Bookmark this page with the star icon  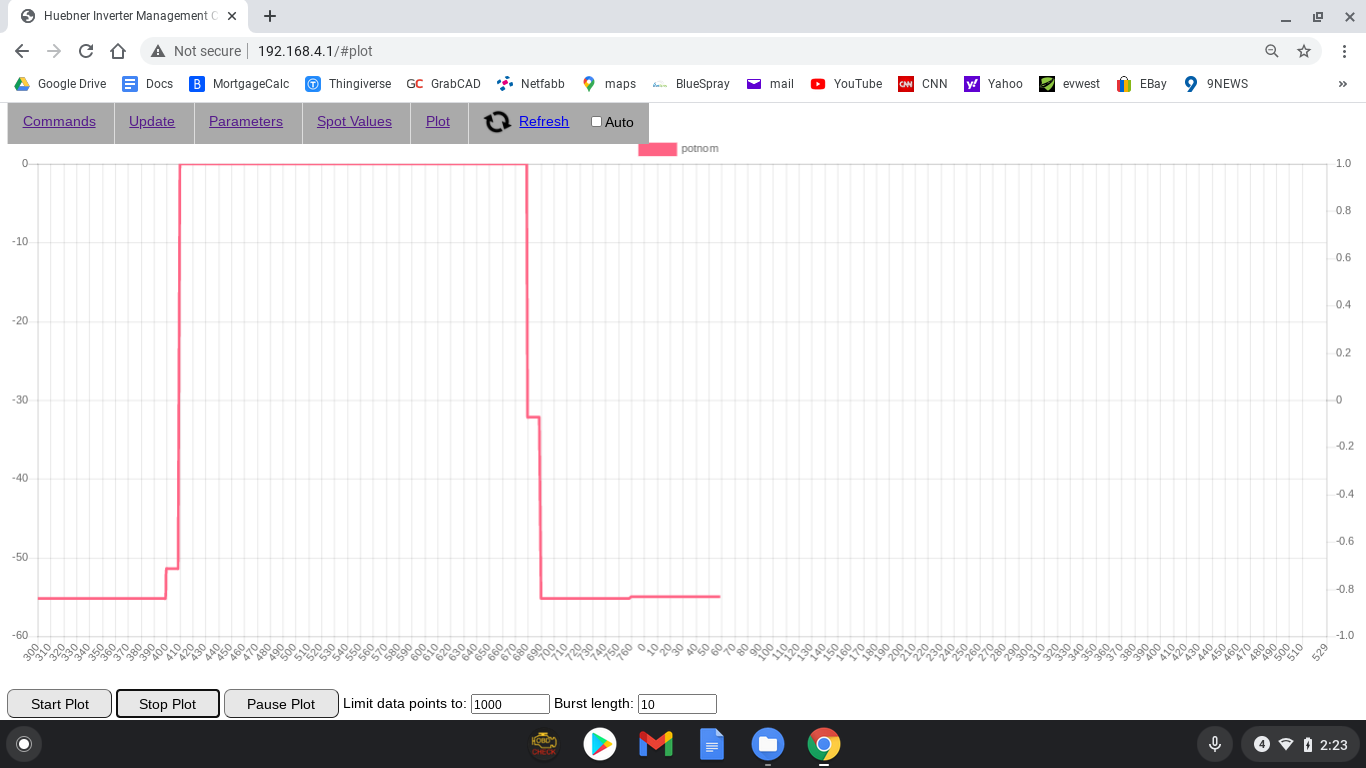(x=1304, y=51)
